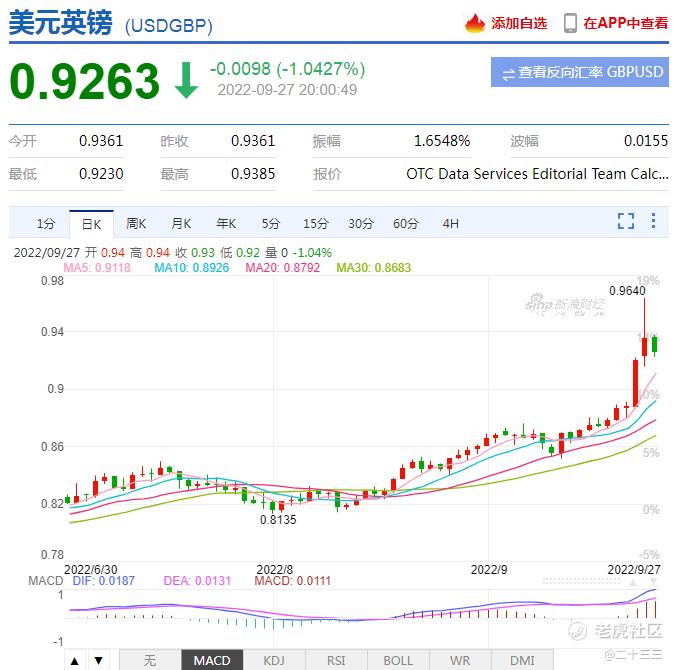The height and width of the screenshot is (670, 675).
Task: Select the WR indicator tab
Action: click(x=460, y=661)
